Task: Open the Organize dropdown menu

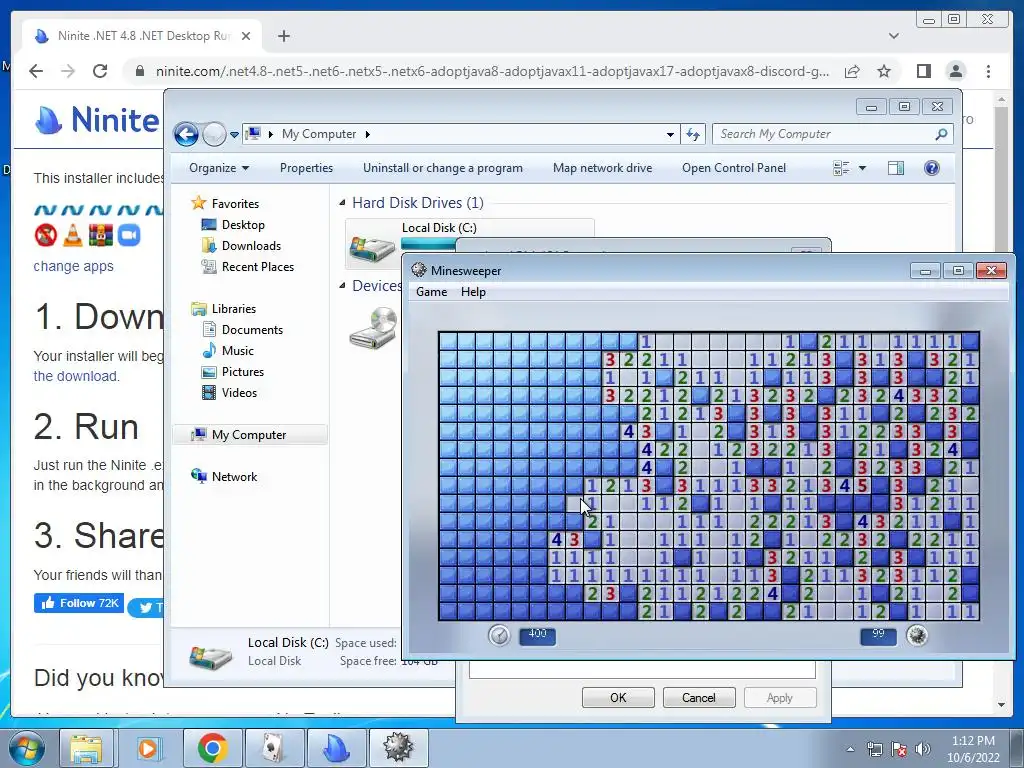Action: pyautogui.click(x=219, y=168)
